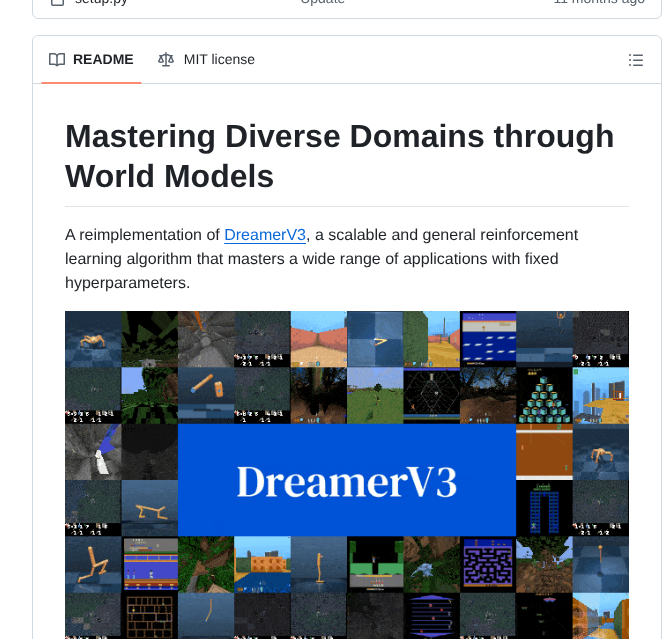Image resolution: width=669 pixels, height=639 pixels.
Task: Click the scales icon beside MIT license
Action: pos(166,60)
